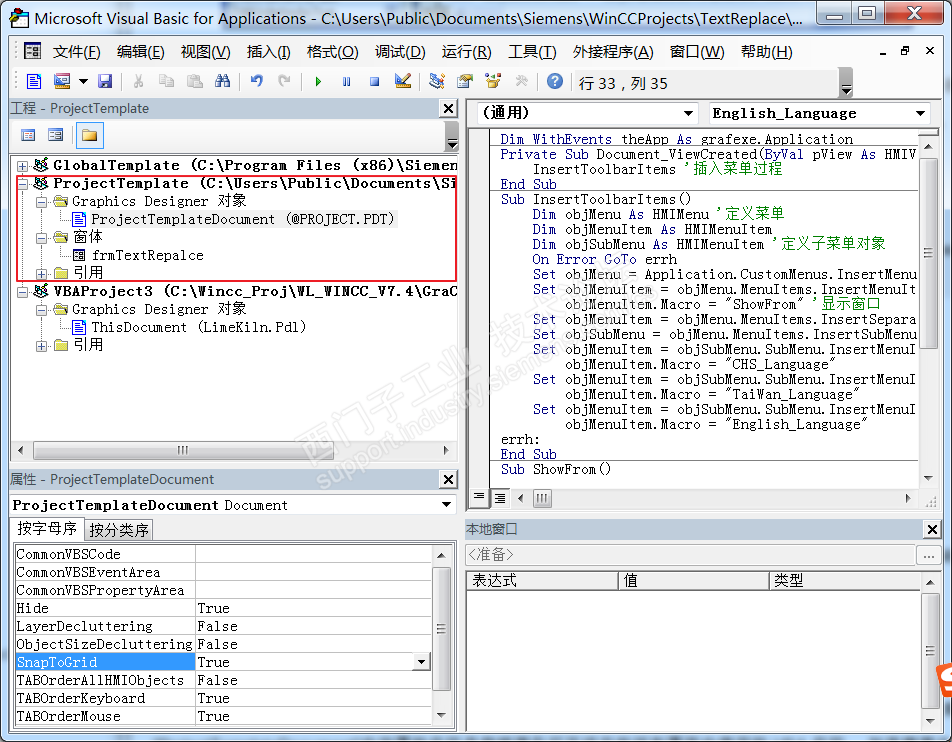Click the blue Help question mark icon
This screenshot has height=742, width=952.
(555, 82)
